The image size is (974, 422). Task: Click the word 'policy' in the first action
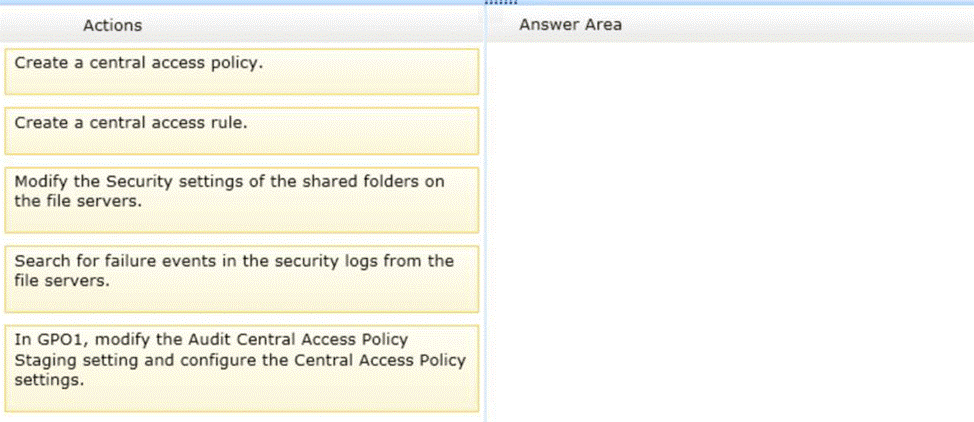(x=240, y=63)
